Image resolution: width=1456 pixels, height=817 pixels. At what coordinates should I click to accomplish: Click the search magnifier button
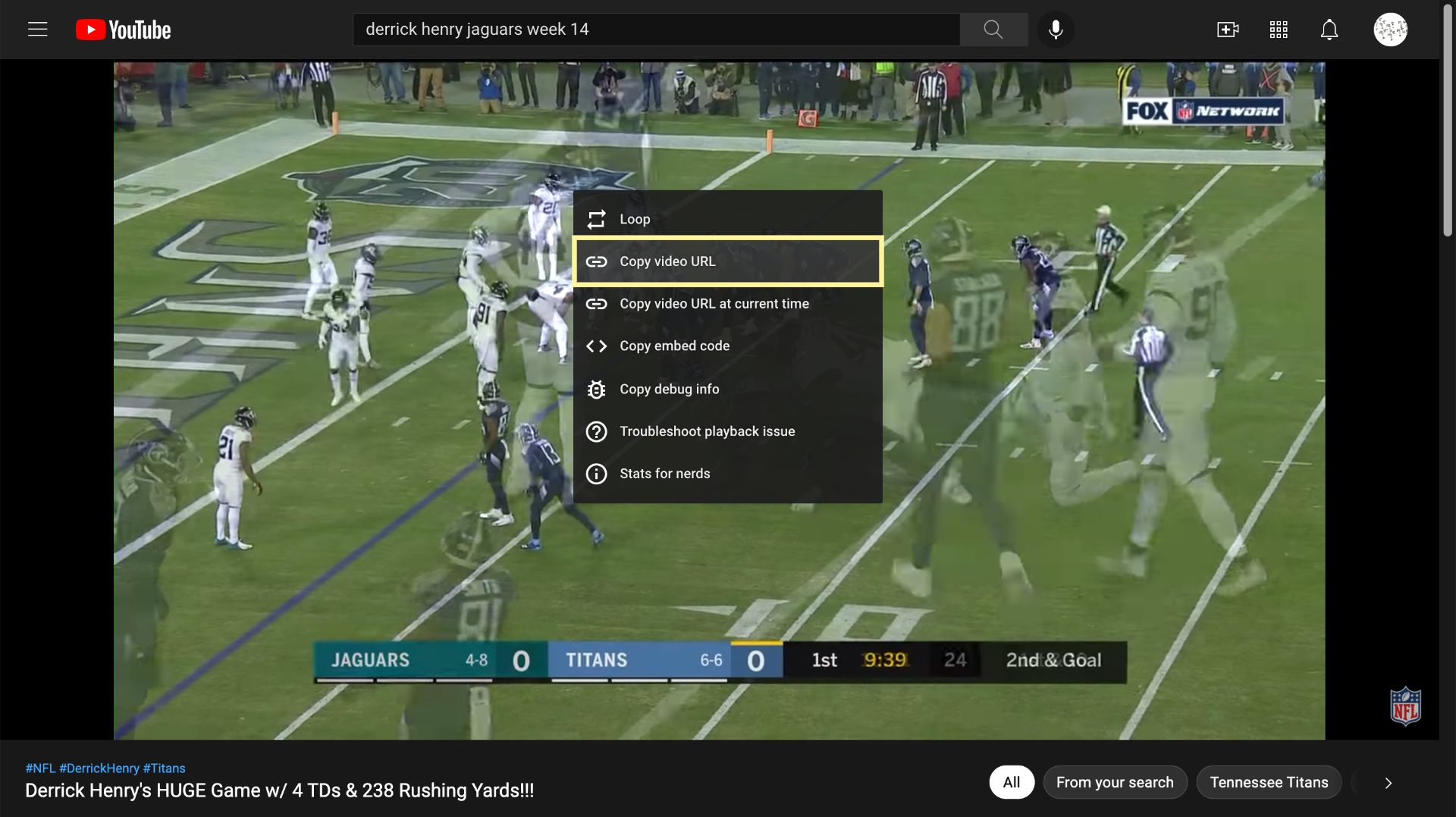[x=993, y=30]
